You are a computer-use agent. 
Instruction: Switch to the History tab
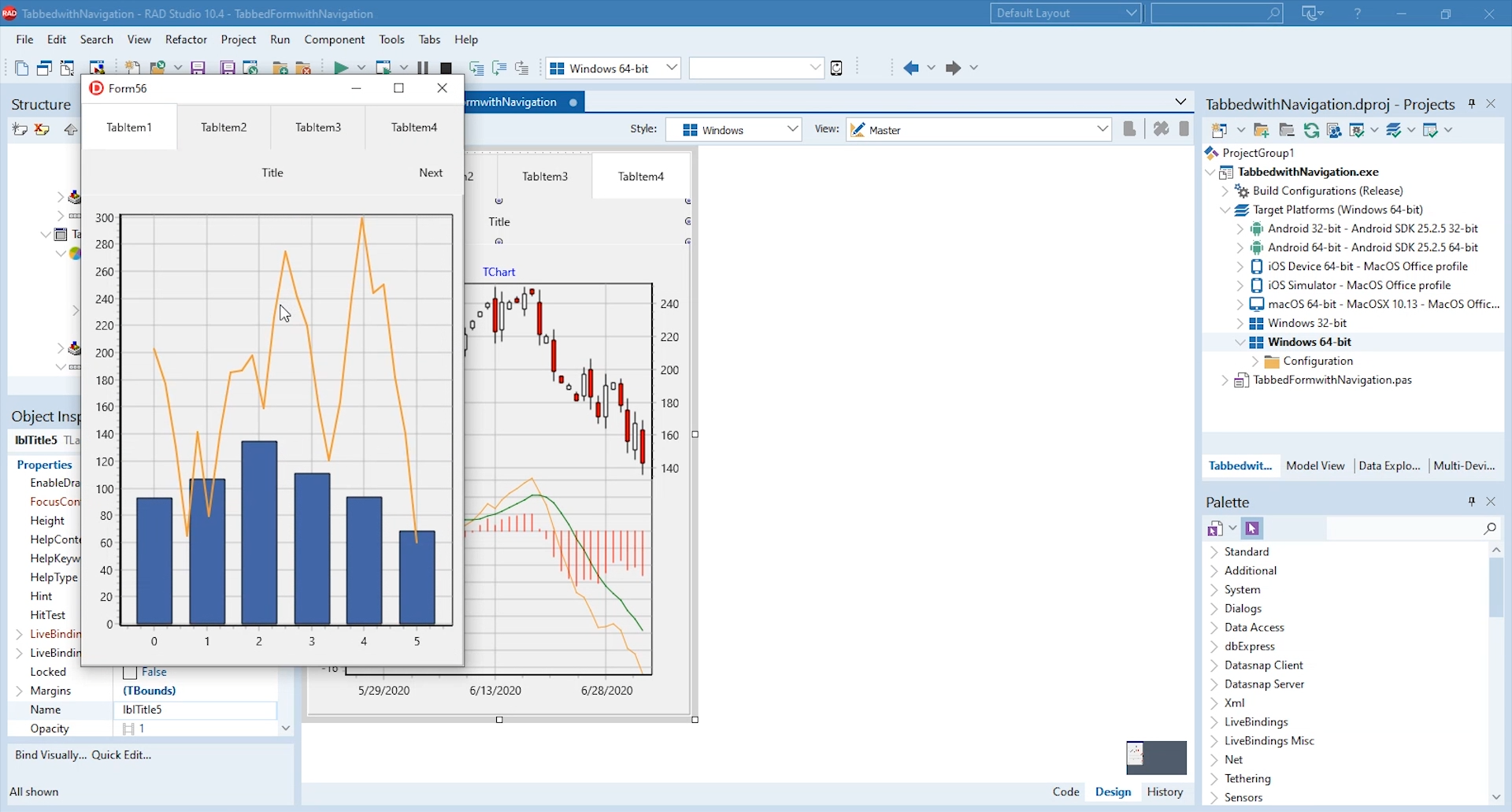tap(1165, 792)
